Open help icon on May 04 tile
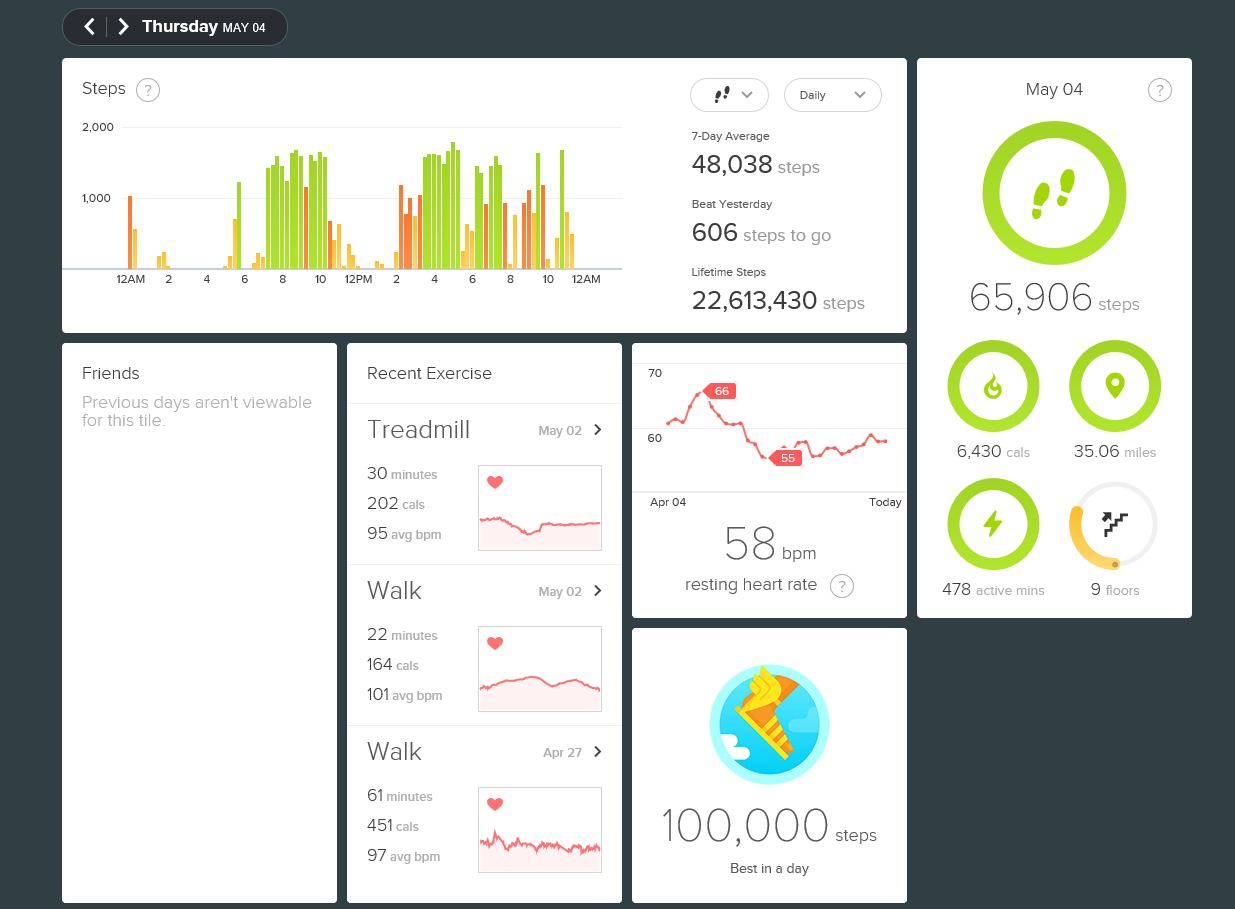Image resolution: width=1235 pixels, height=909 pixels. 1160,90
